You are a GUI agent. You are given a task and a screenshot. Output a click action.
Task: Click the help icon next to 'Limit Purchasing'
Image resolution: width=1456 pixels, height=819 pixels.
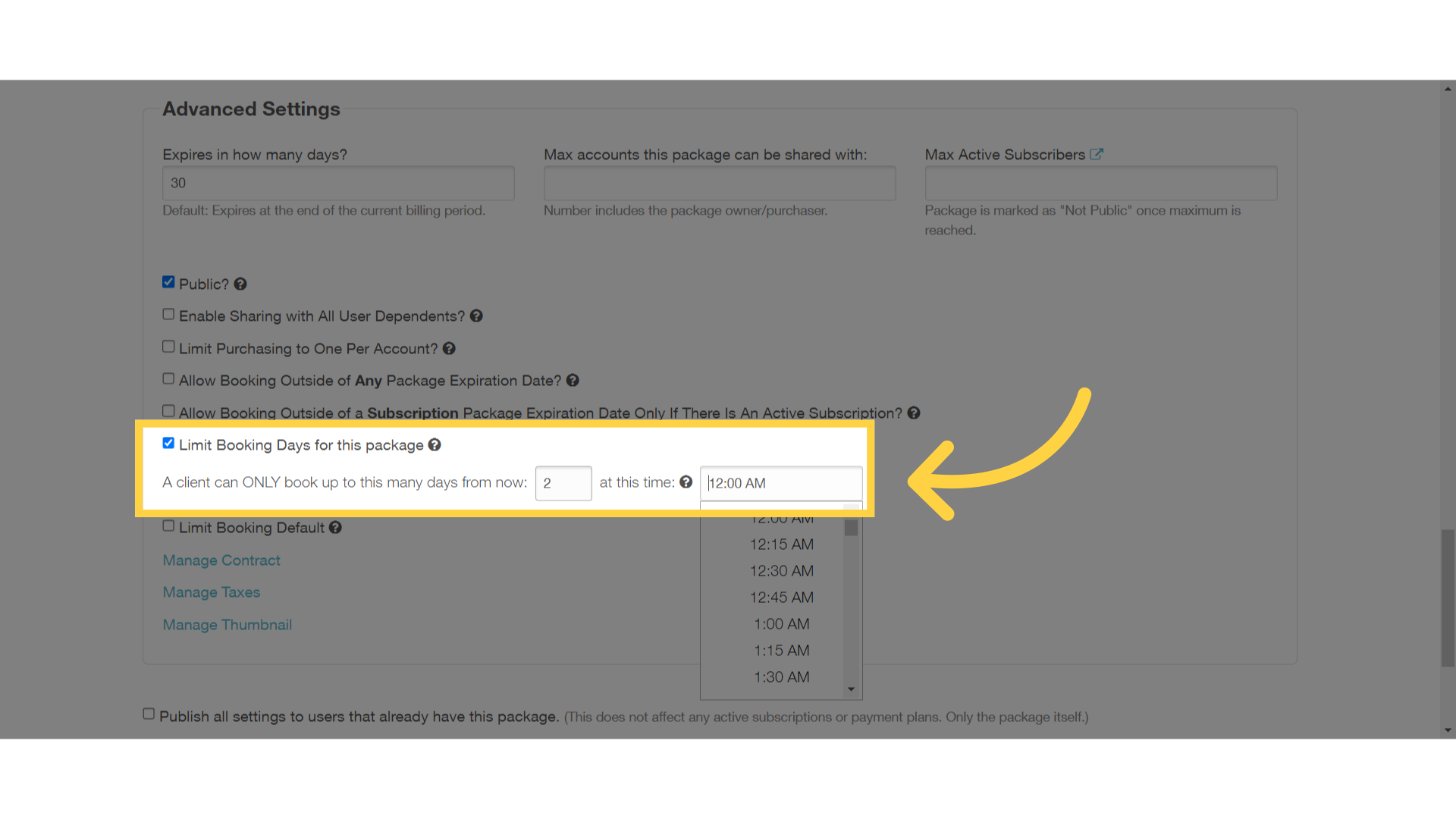pyautogui.click(x=449, y=348)
